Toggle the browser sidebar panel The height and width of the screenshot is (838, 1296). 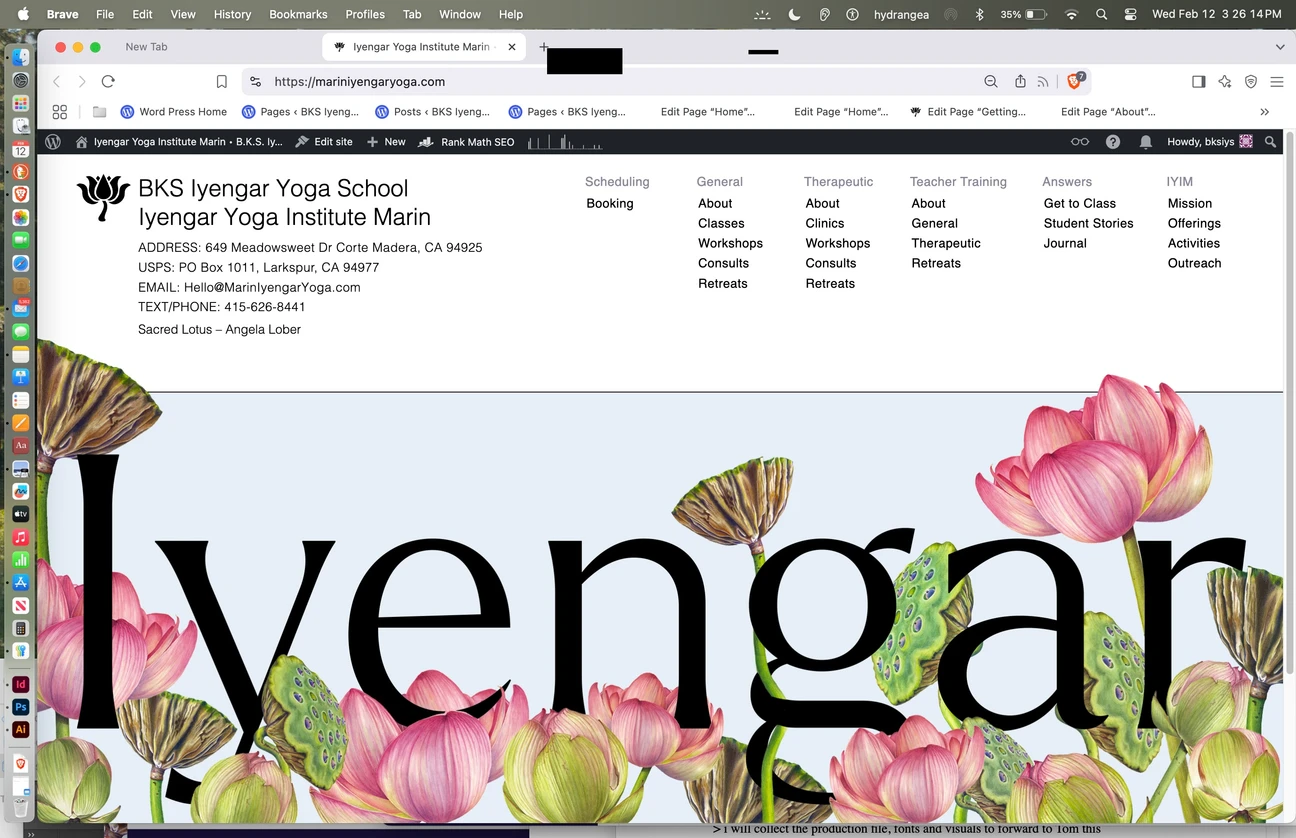tap(1198, 82)
